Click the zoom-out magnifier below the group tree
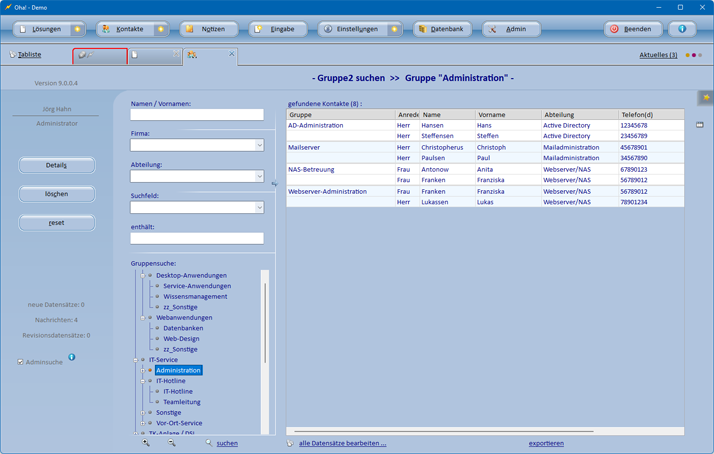 click(x=171, y=442)
